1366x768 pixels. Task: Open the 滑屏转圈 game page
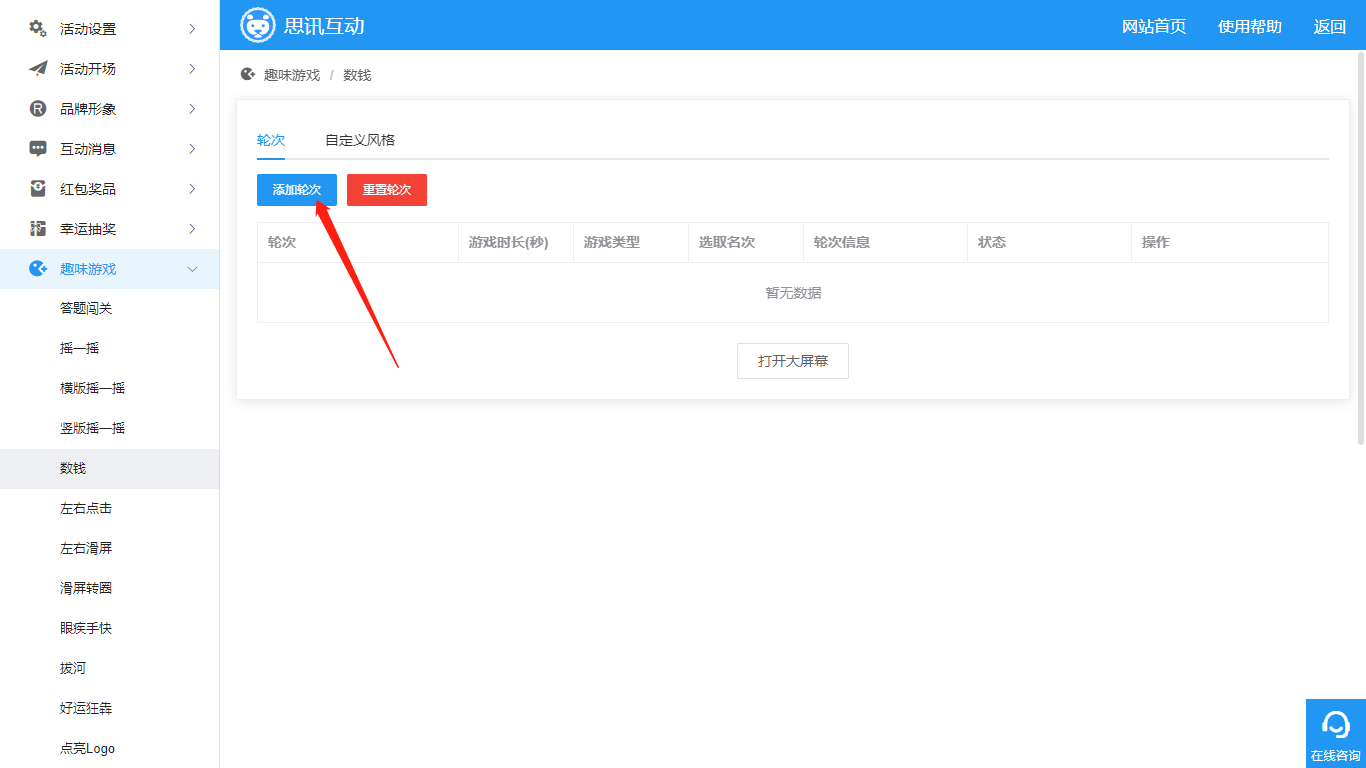tap(110, 588)
